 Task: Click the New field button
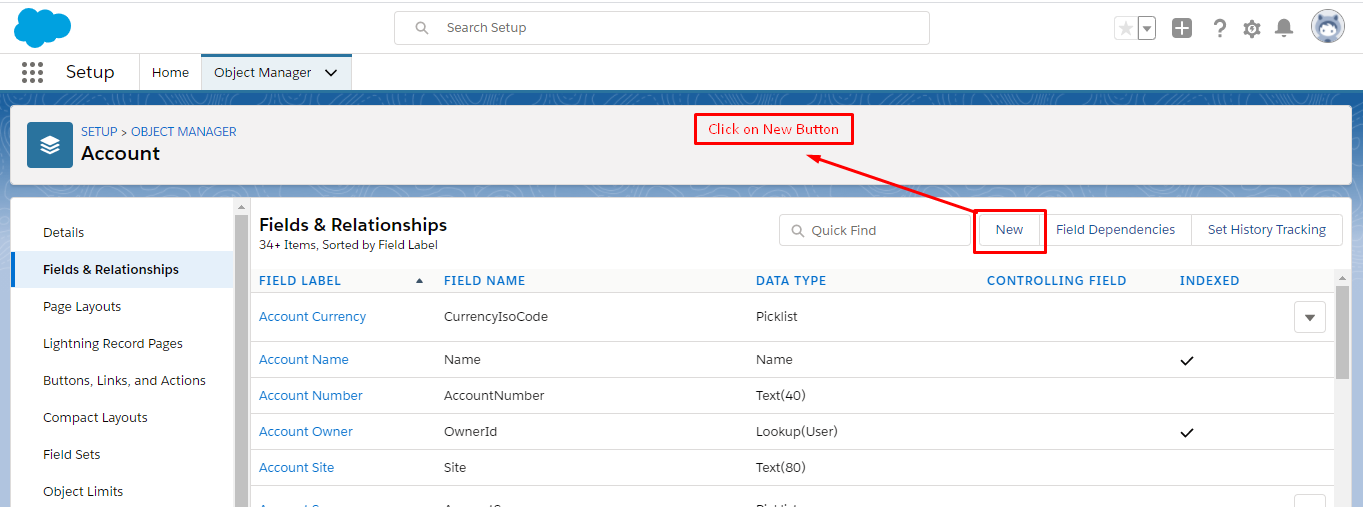tap(1009, 230)
